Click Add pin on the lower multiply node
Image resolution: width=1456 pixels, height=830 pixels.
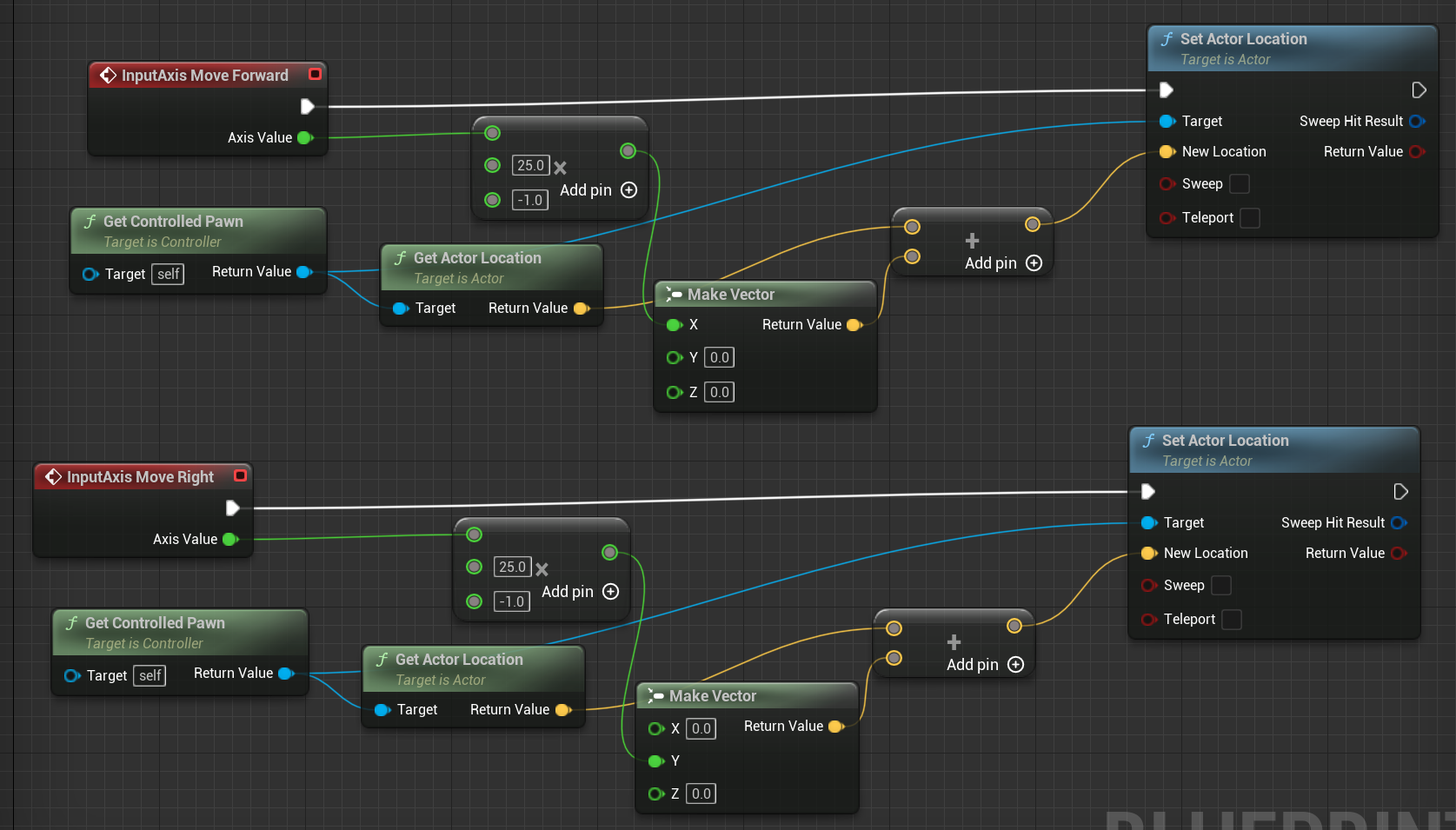[581, 592]
